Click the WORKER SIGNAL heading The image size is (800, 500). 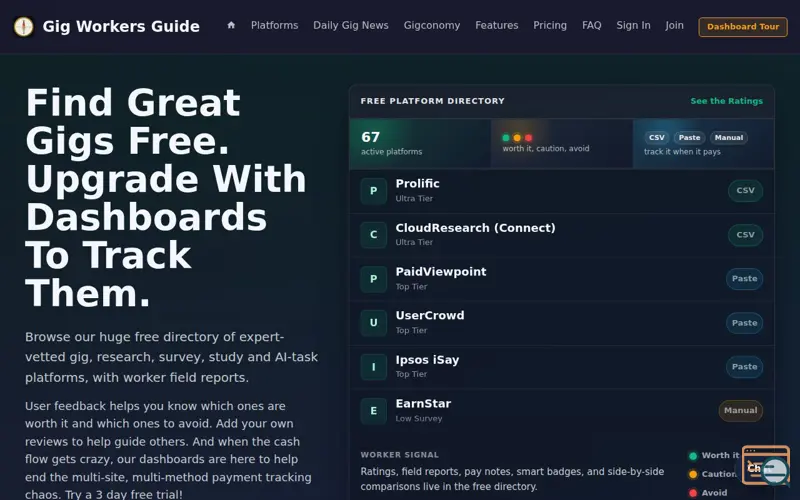coord(399,455)
